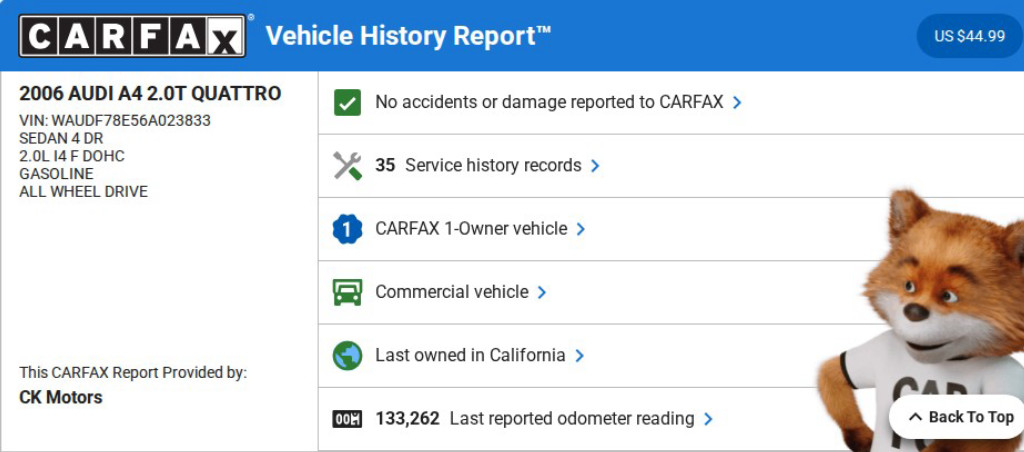The height and width of the screenshot is (452, 1024).
Task: Click the 2006 Audi A4 2.0T Quattro title
Action: 150,94
